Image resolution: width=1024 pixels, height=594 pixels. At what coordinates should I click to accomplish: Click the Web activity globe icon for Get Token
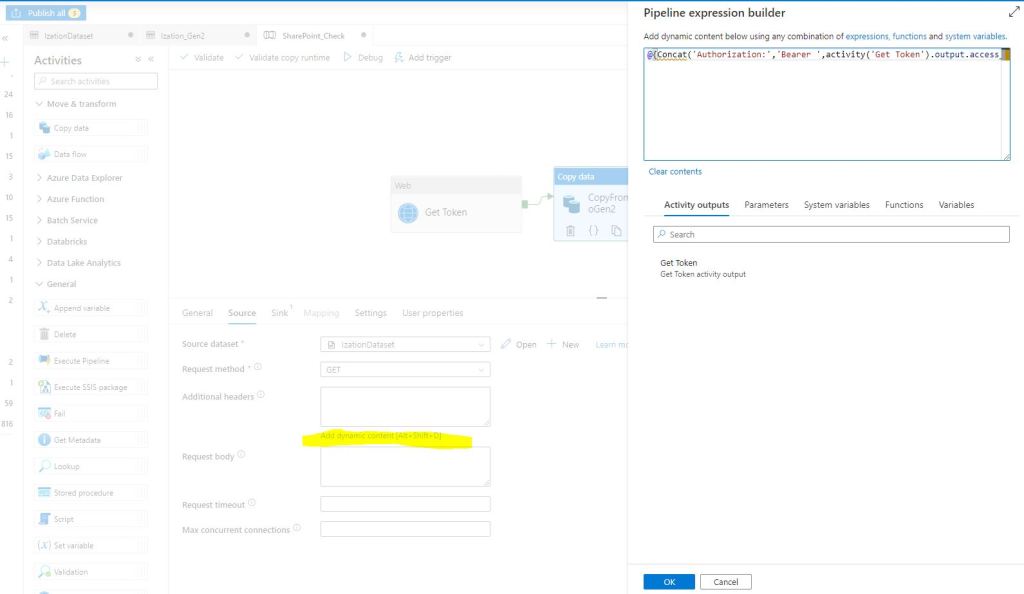[x=408, y=212]
